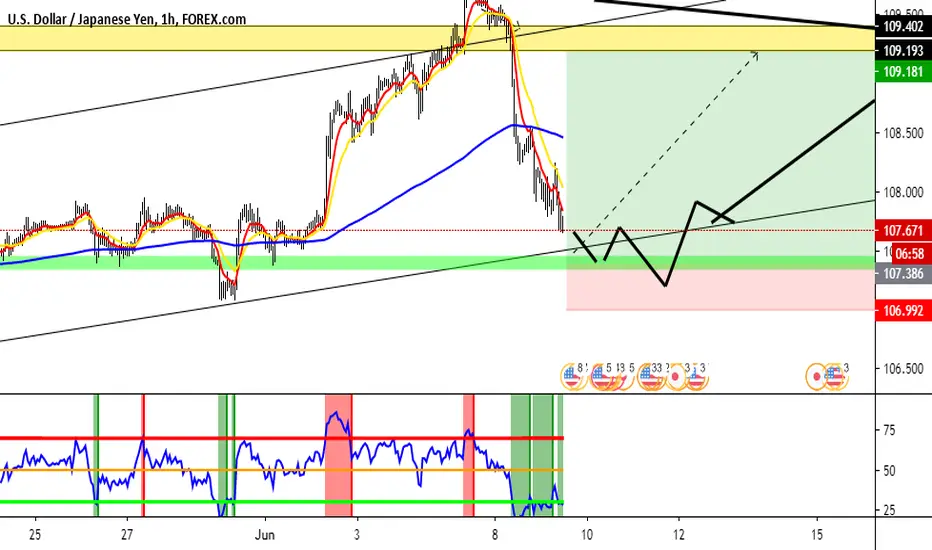
Task: Click the red 107.671 current price label
Action: point(903,231)
